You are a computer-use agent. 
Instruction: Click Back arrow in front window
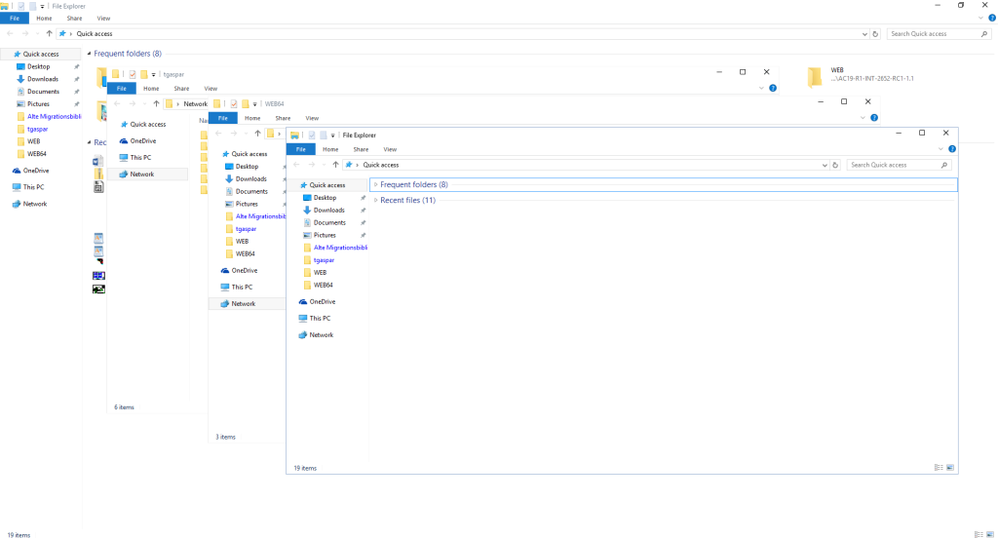(x=297, y=165)
